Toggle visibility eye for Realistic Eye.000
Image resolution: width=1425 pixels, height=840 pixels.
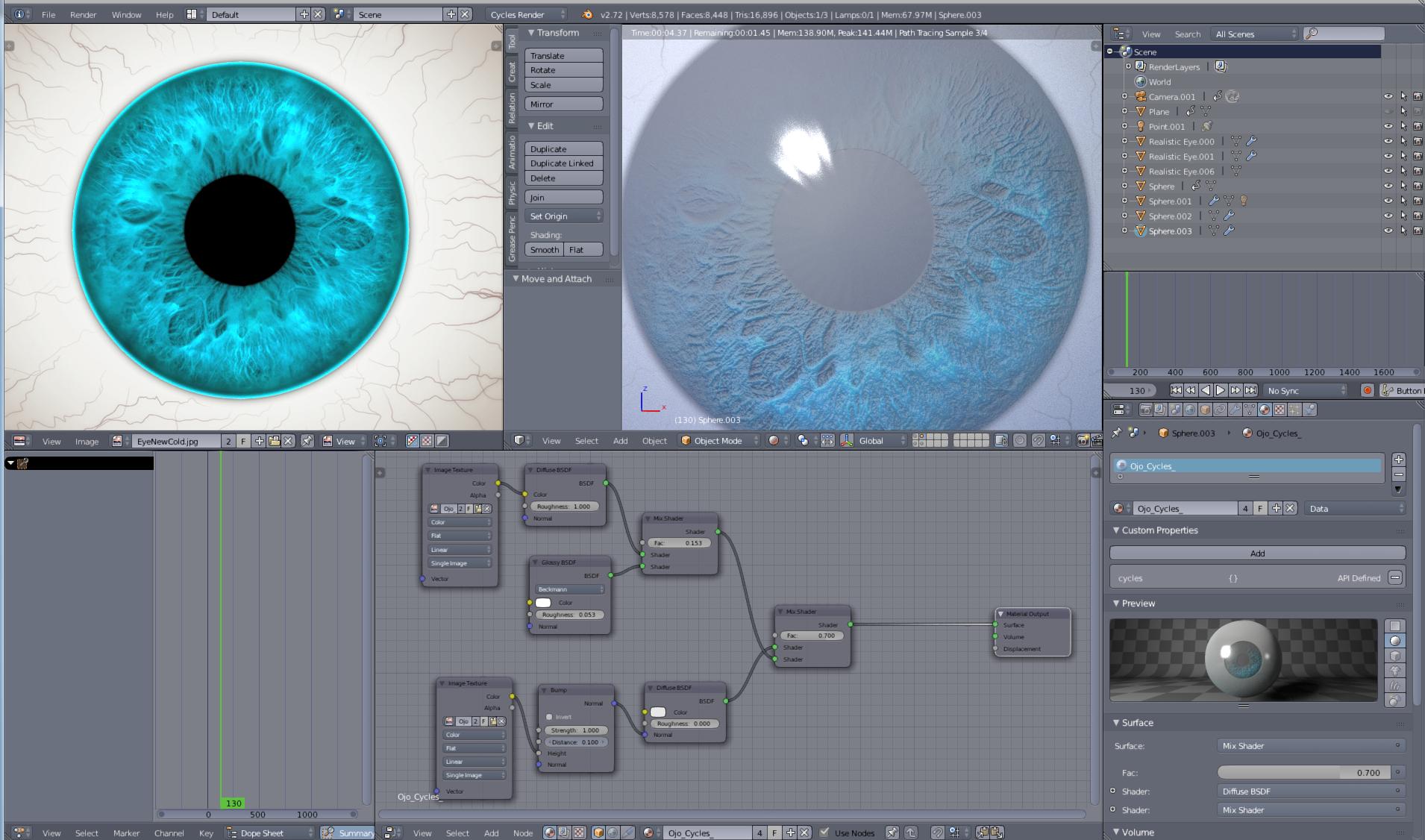click(1388, 141)
